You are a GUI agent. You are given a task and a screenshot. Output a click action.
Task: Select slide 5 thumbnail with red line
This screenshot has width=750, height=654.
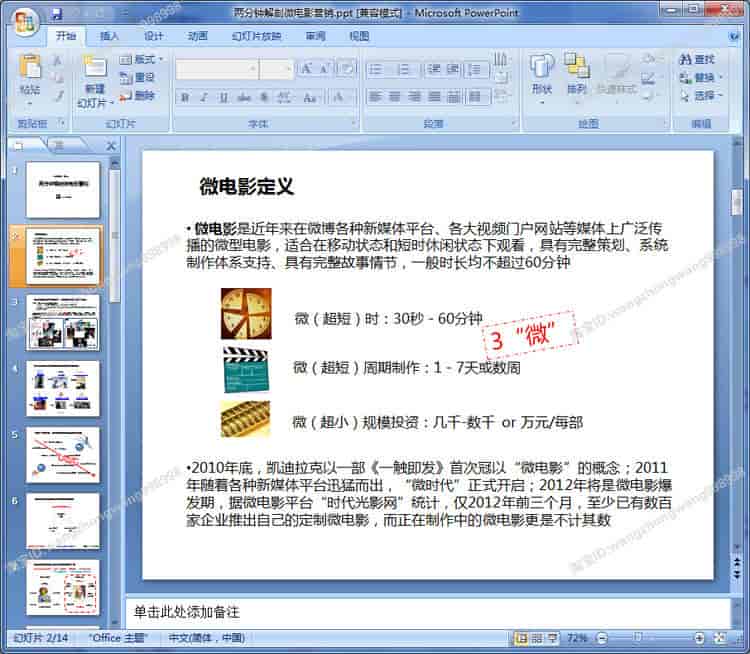coord(63,455)
